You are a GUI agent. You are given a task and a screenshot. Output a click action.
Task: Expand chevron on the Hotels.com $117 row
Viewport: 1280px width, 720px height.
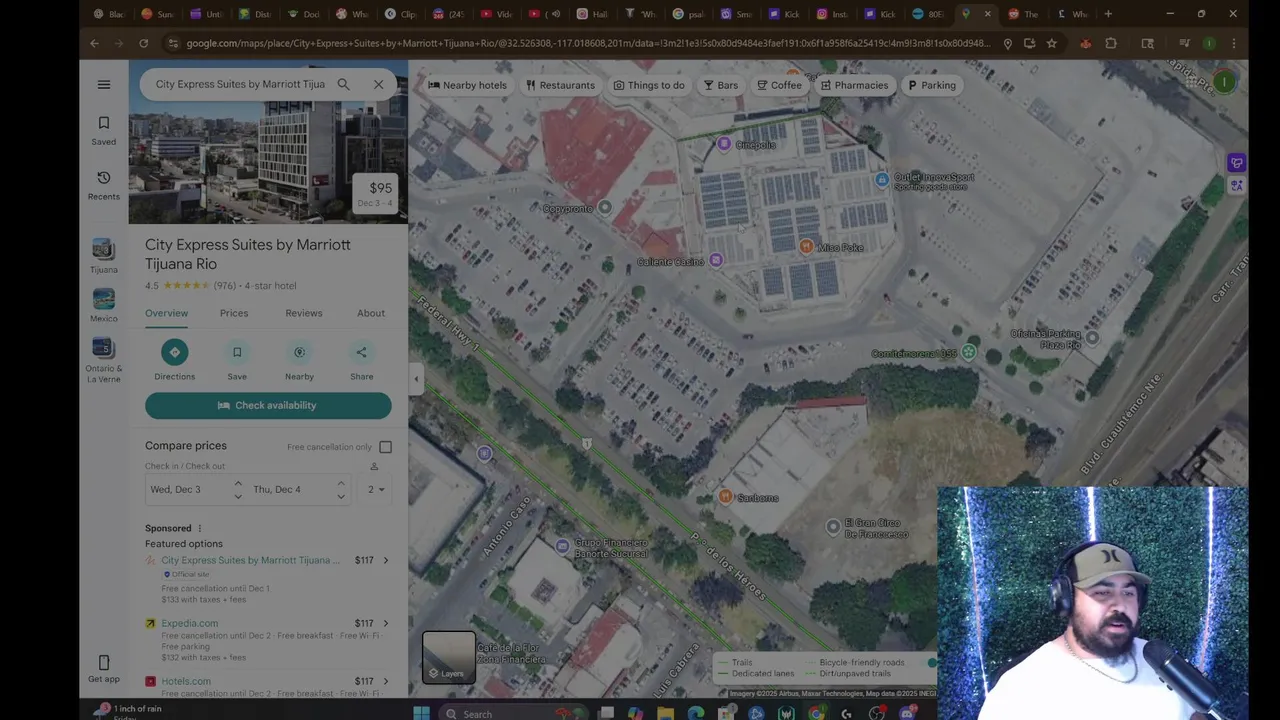pyautogui.click(x=386, y=681)
